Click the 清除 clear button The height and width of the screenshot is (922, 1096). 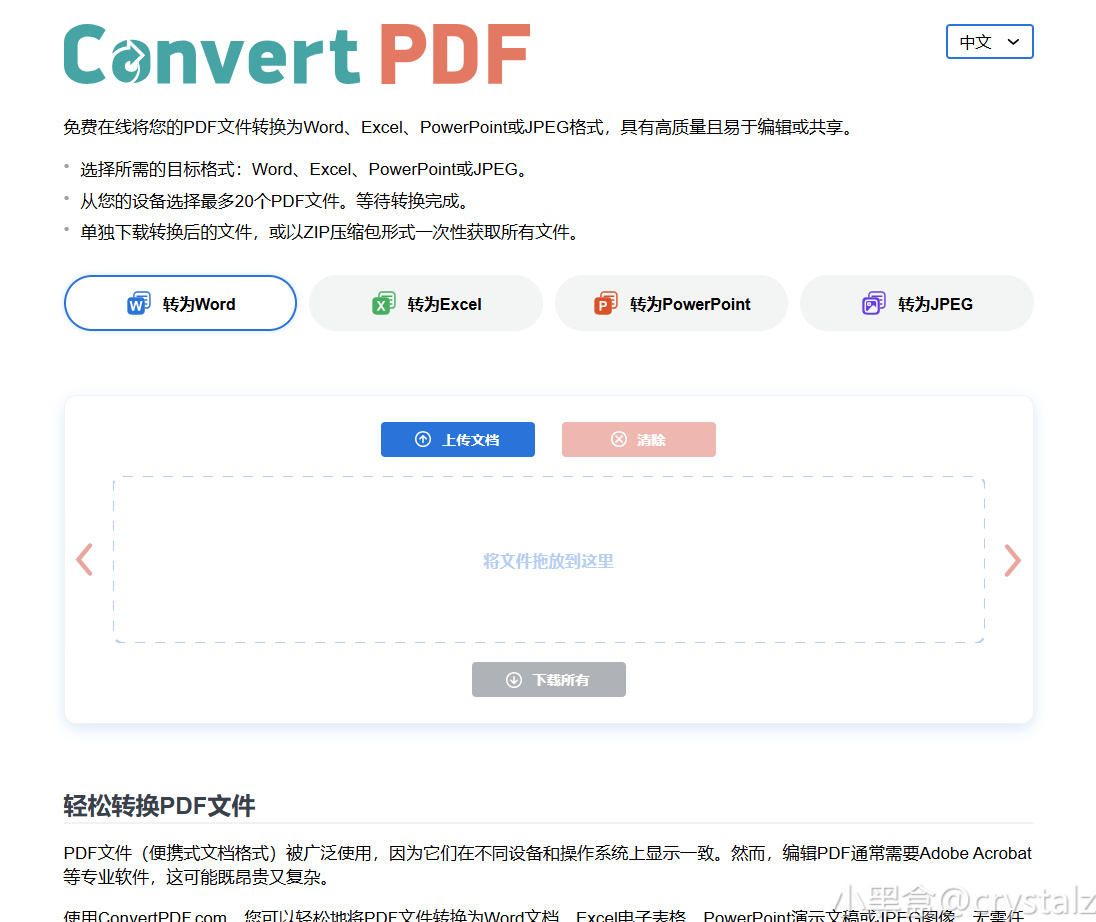639,440
